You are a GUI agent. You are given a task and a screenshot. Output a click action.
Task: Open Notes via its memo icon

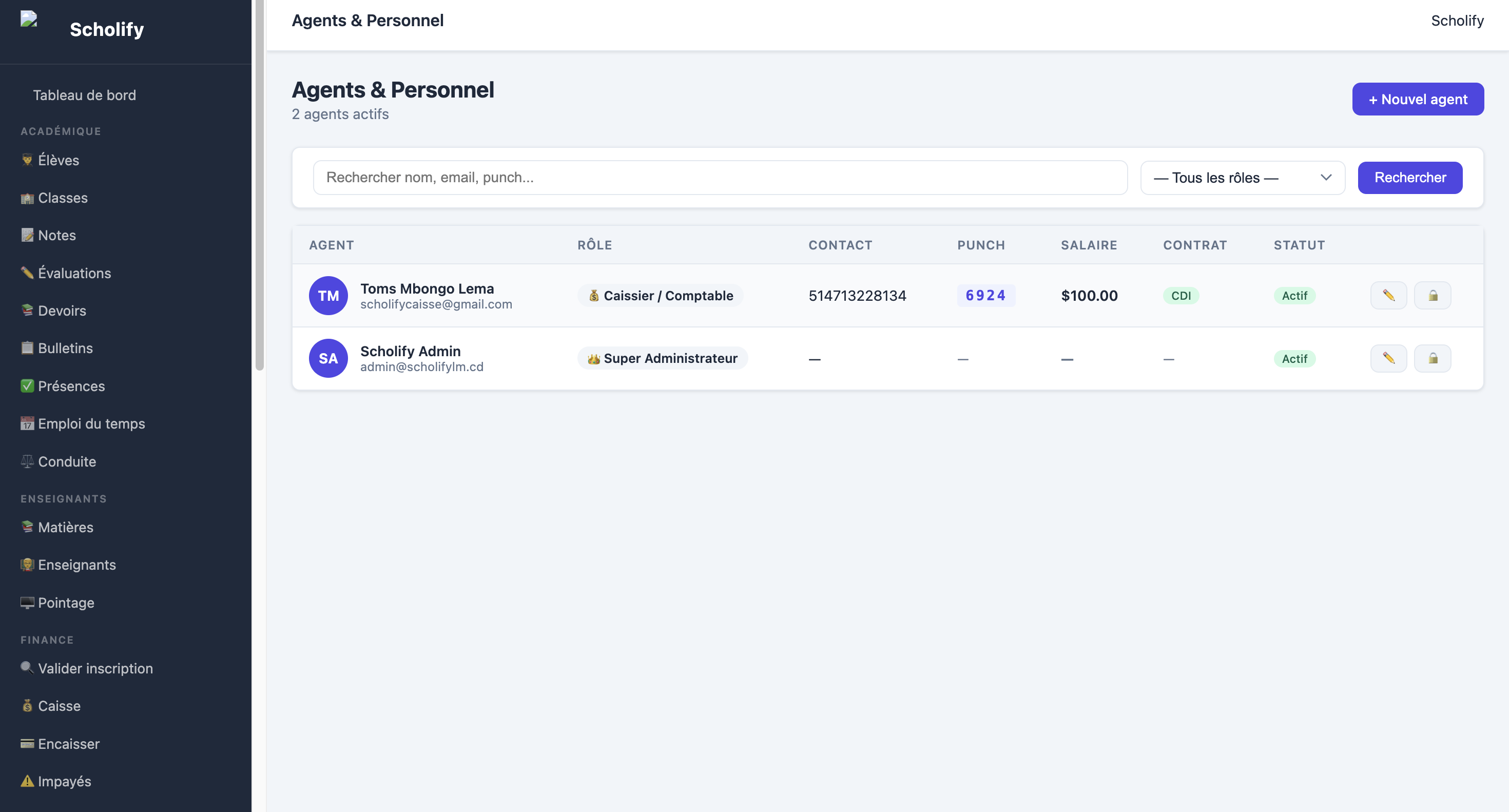(27, 235)
